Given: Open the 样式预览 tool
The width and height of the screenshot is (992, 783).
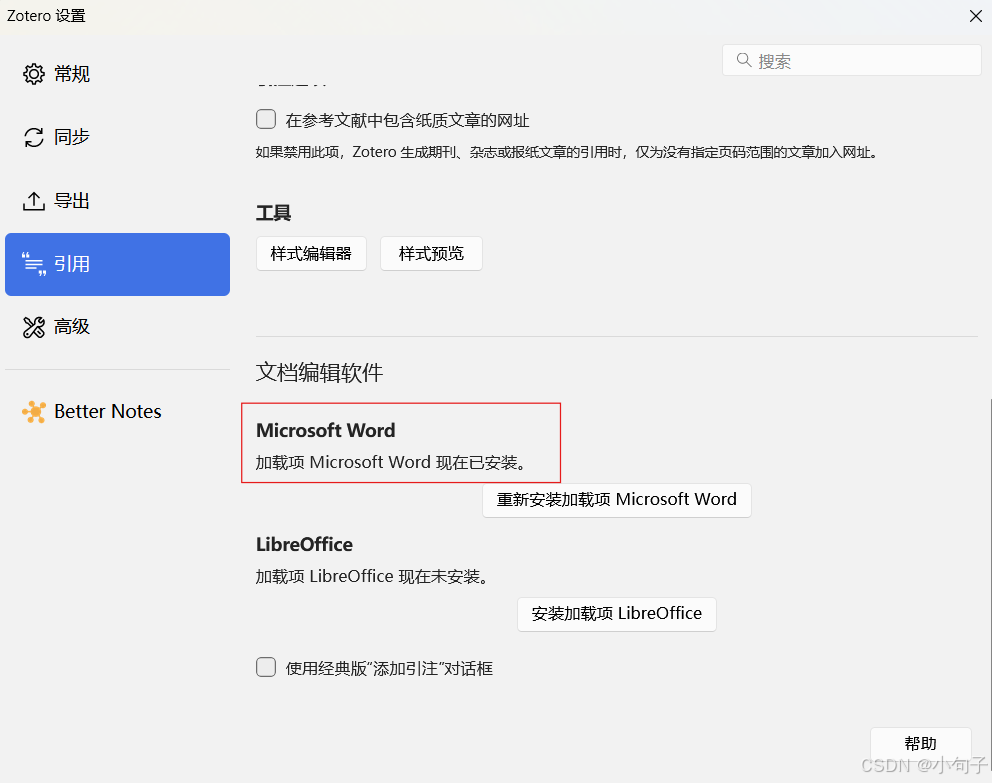Looking at the screenshot, I should pos(431,254).
